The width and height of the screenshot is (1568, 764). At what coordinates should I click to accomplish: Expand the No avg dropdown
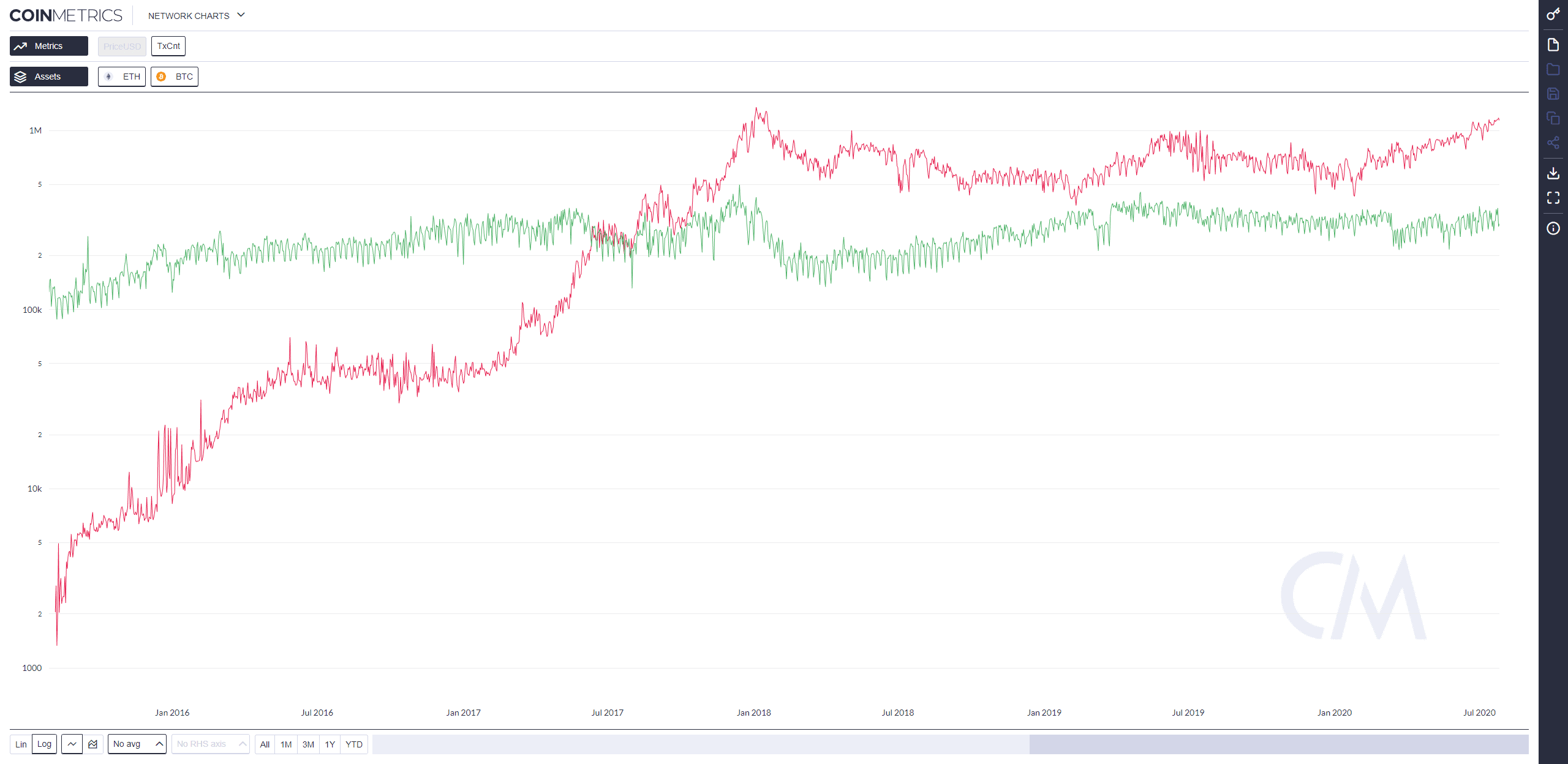click(x=137, y=744)
